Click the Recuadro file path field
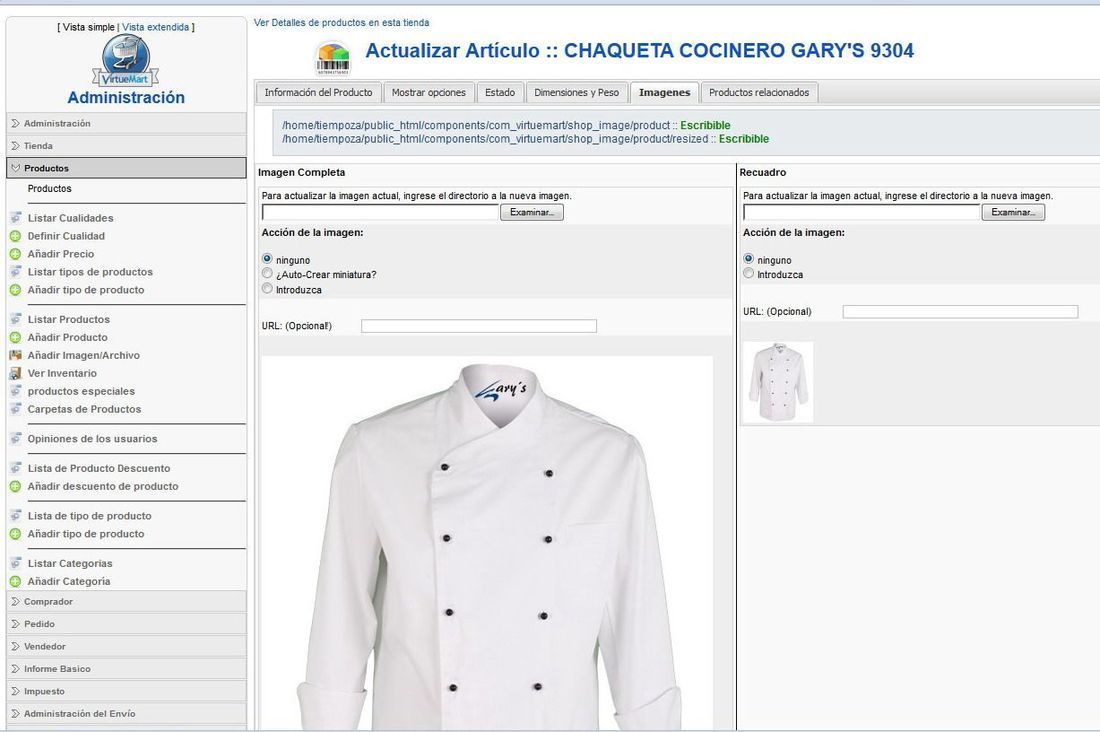 pyautogui.click(x=861, y=212)
